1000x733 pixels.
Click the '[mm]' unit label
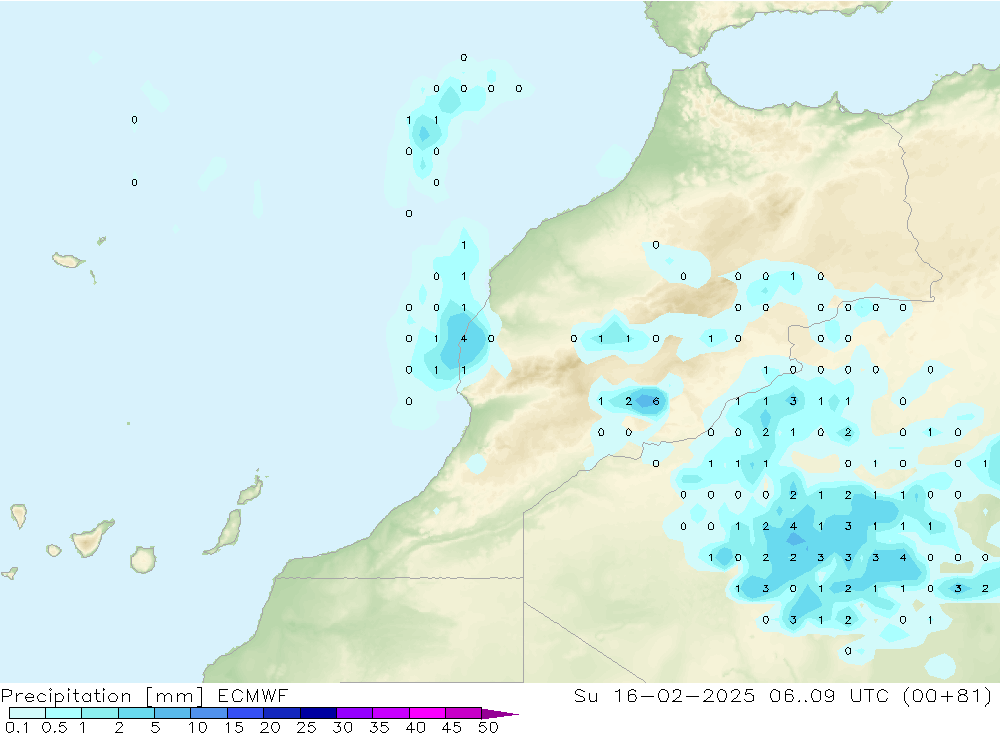(x=174, y=695)
